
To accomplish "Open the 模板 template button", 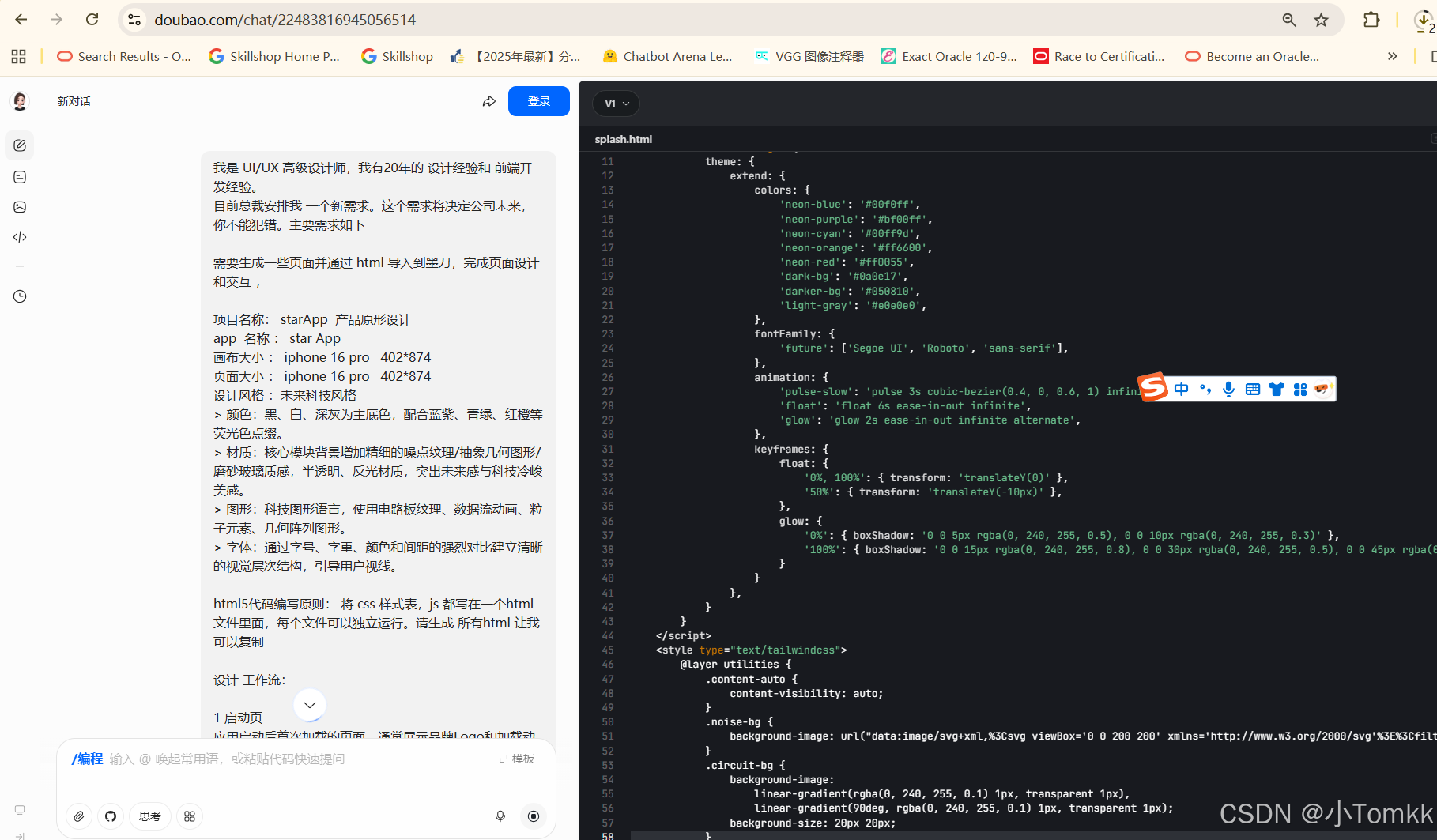I will (x=517, y=759).
